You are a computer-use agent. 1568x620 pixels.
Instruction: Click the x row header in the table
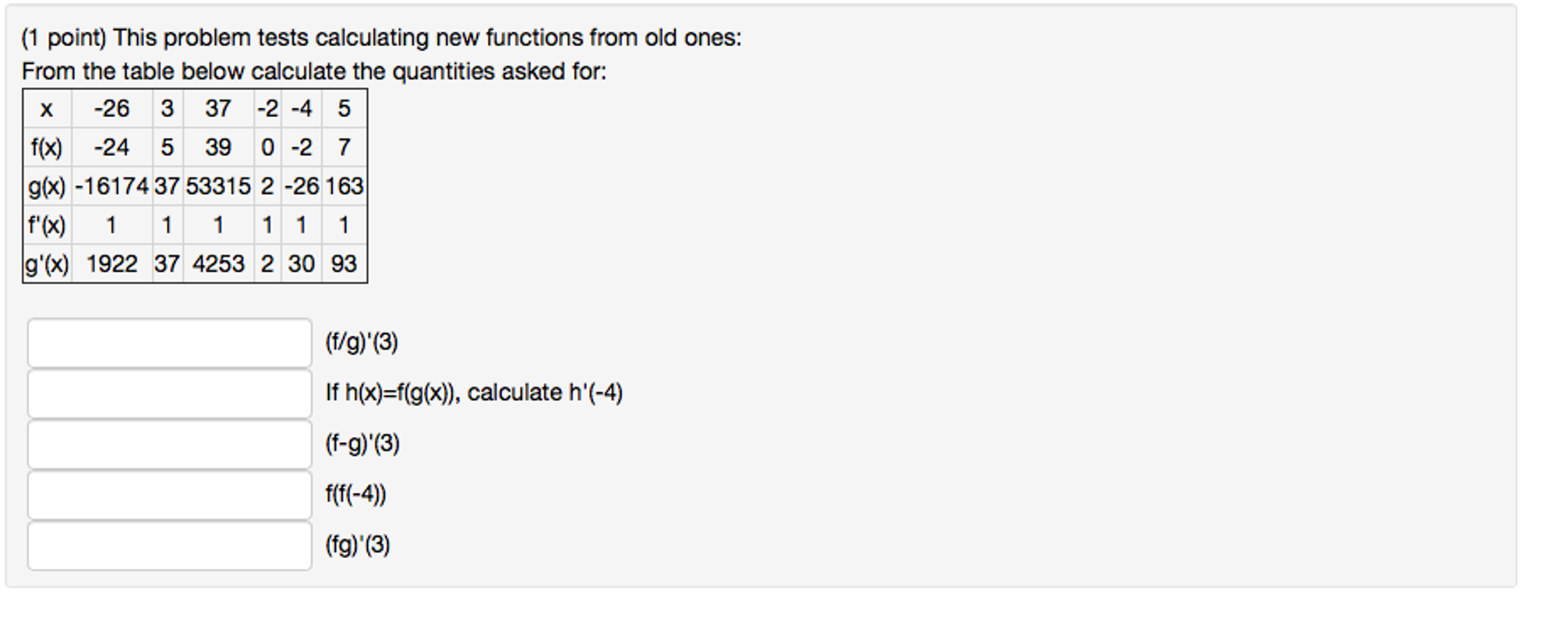pos(46,109)
